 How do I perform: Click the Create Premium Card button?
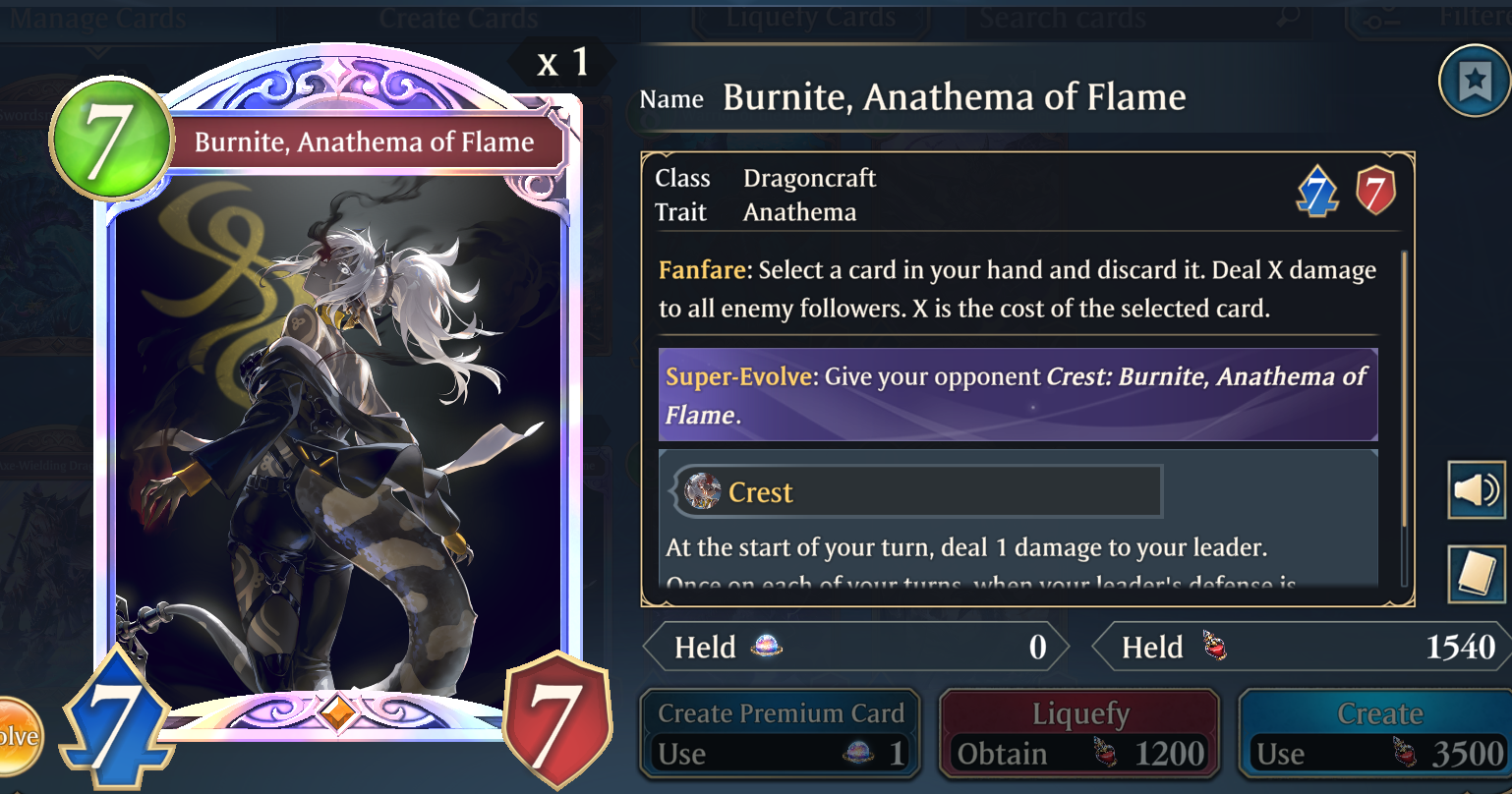coord(781,735)
